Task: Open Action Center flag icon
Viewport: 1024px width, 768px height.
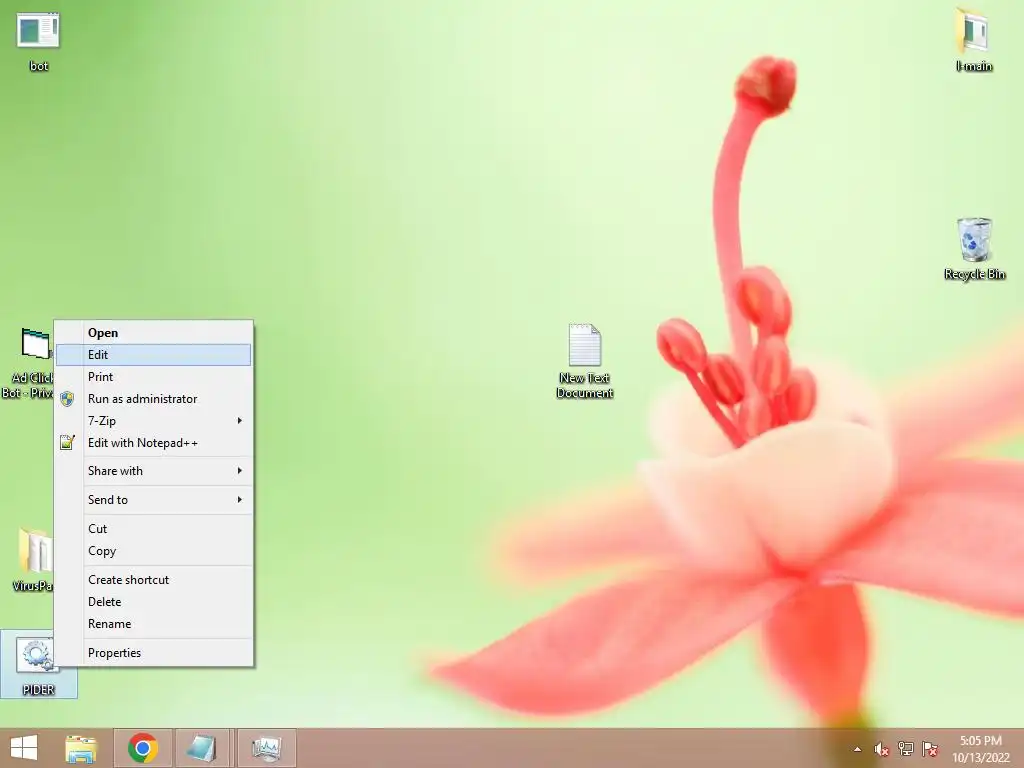Action: [930, 748]
